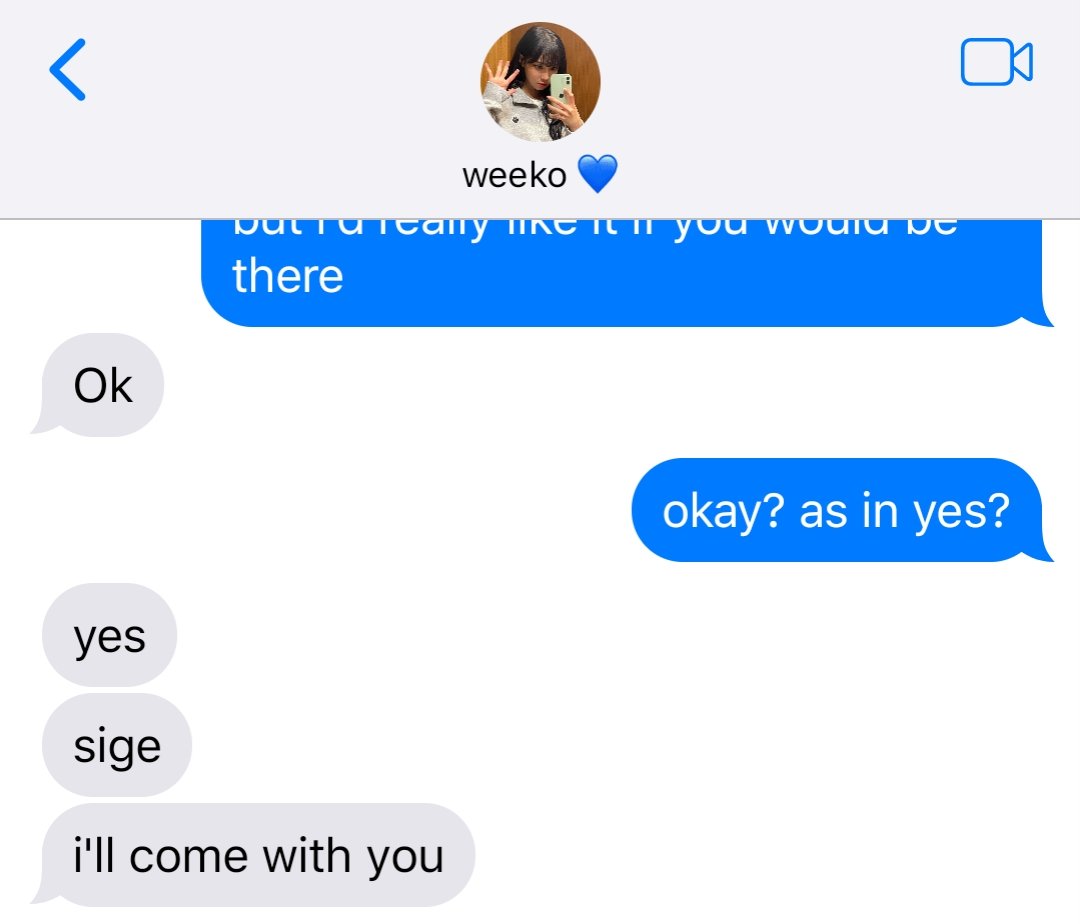This screenshot has height=924, width=1080.
Task: Tap the contact name weeko
Action: [514, 175]
